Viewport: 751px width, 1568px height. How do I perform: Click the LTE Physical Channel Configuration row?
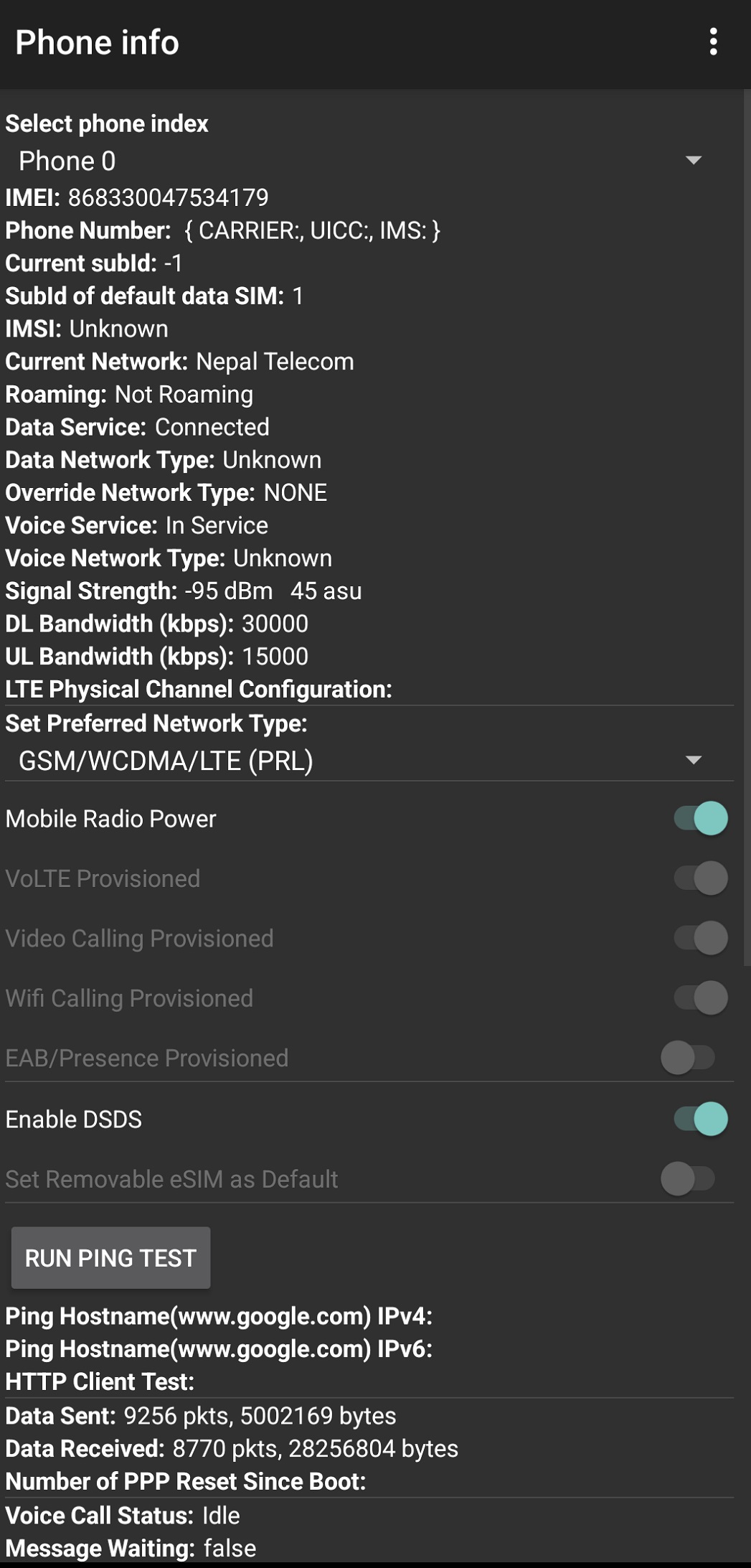198,689
